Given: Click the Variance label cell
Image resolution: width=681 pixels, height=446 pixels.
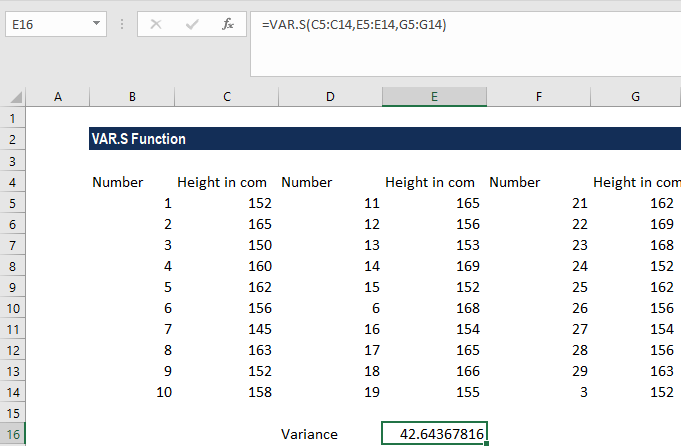Looking at the screenshot, I should [x=330, y=434].
